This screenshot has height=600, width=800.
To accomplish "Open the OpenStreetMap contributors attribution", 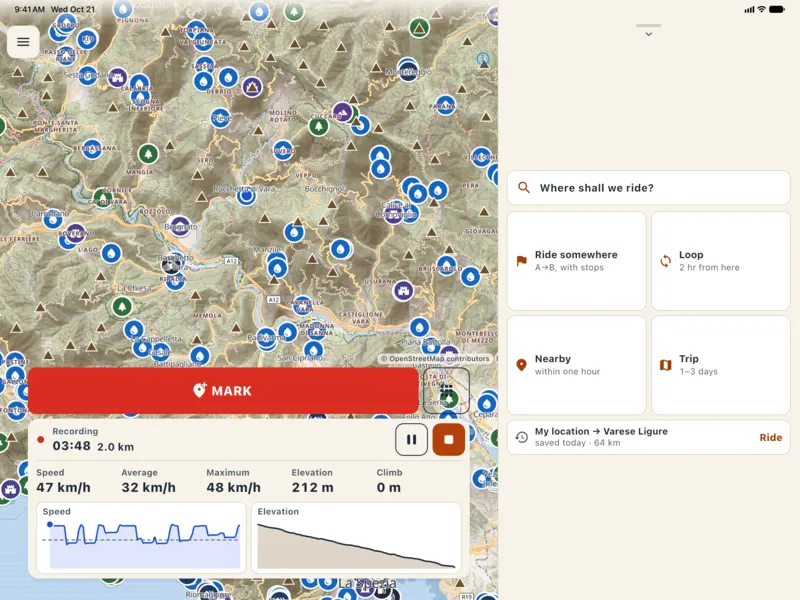I will click(435, 359).
